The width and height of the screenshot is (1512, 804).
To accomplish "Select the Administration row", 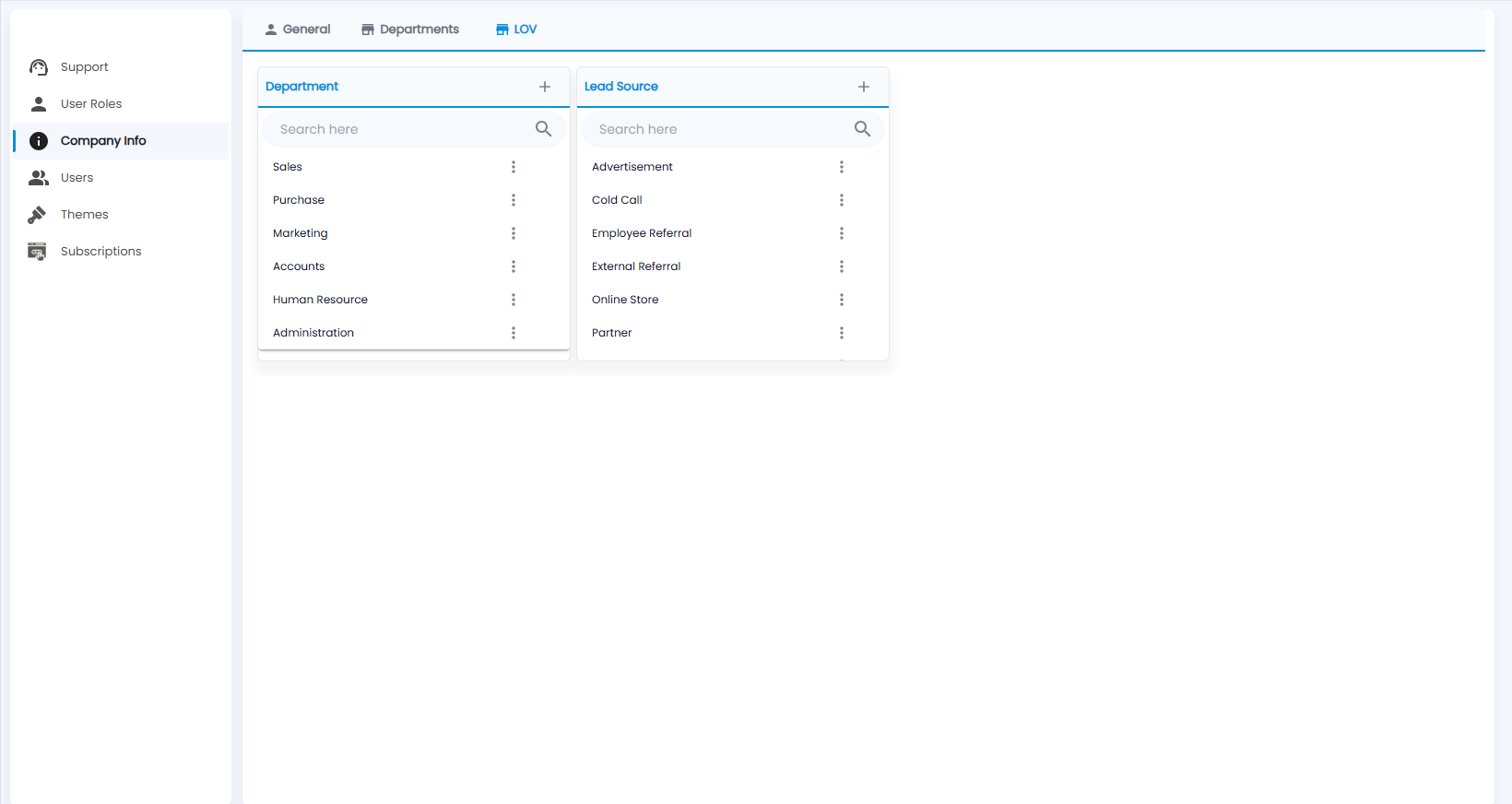I will (x=414, y=333).
